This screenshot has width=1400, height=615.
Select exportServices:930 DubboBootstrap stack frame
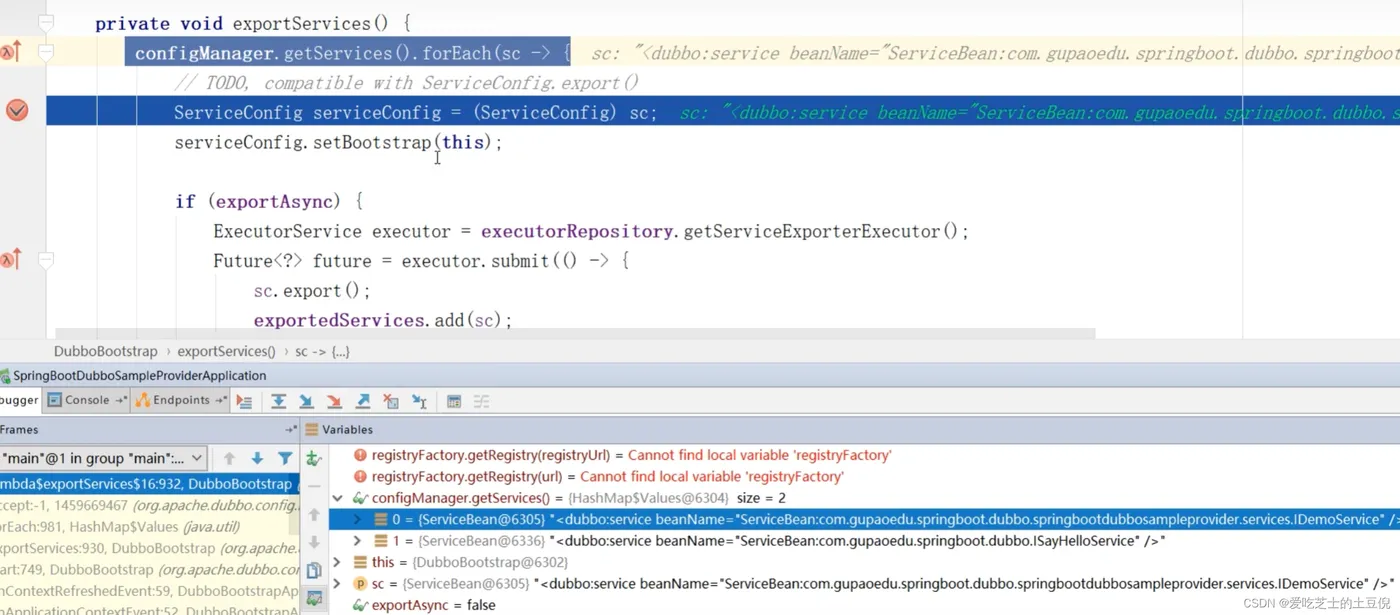coord(150,548)
